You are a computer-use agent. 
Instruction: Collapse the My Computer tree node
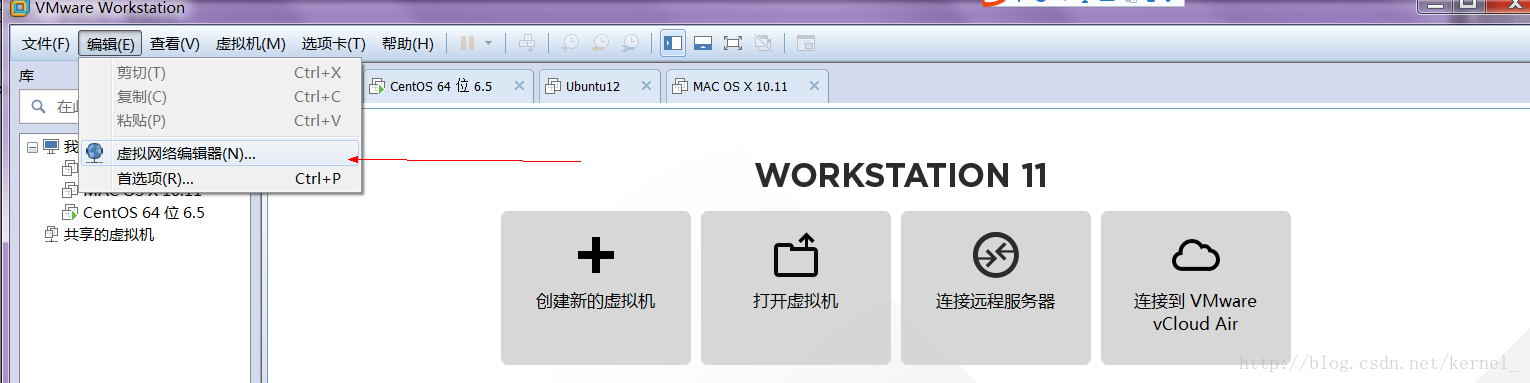point(32,147)
